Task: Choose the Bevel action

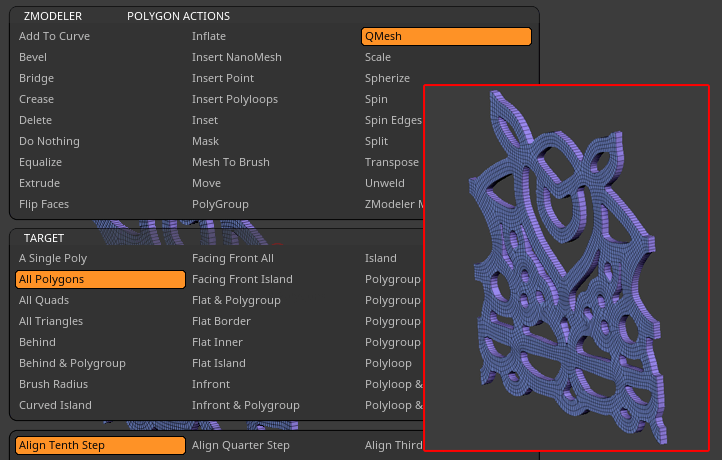Action: click(33, 57)
